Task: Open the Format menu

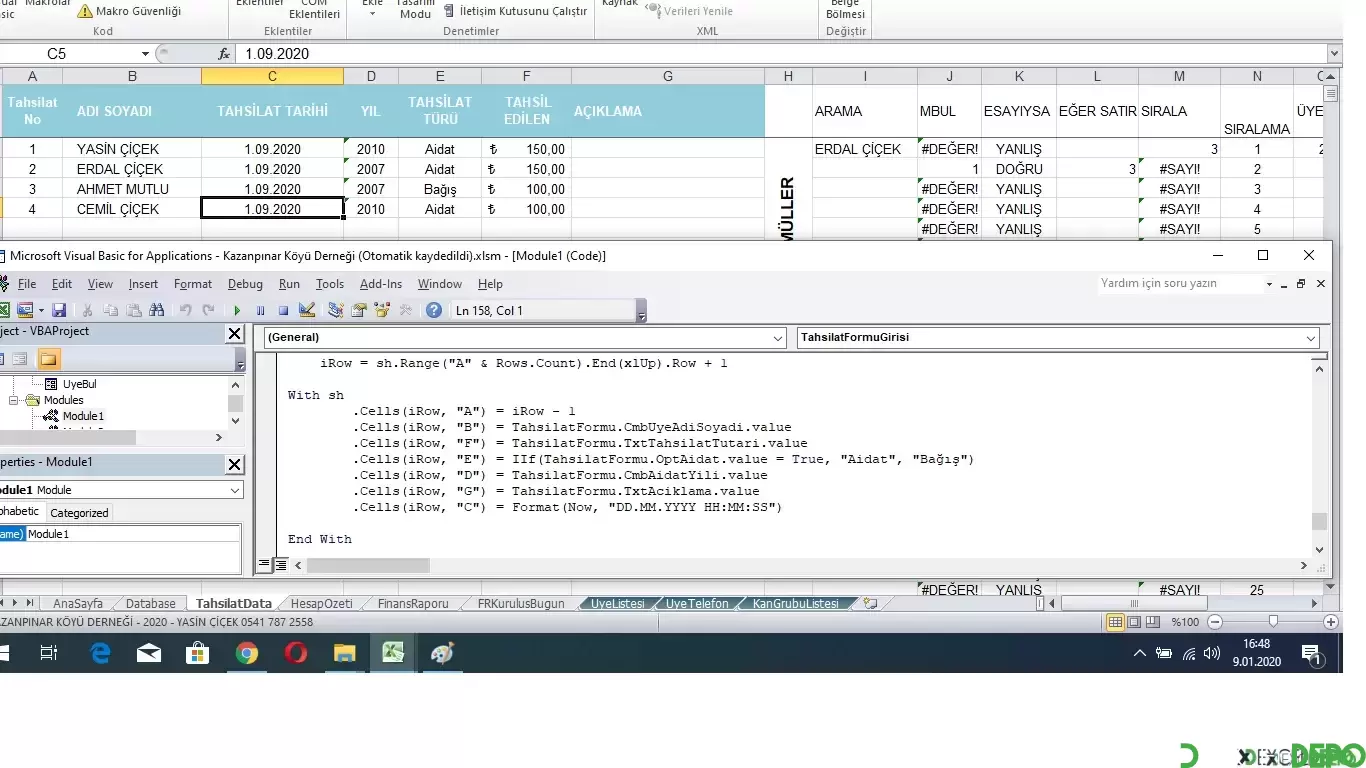Action: (x=193, y=284)
